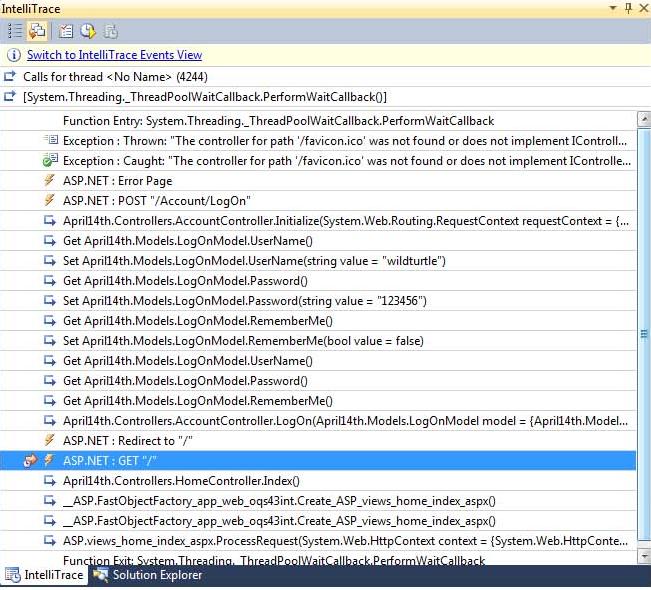Select the AccountController.LogOn call text

(x=345, y=421)
